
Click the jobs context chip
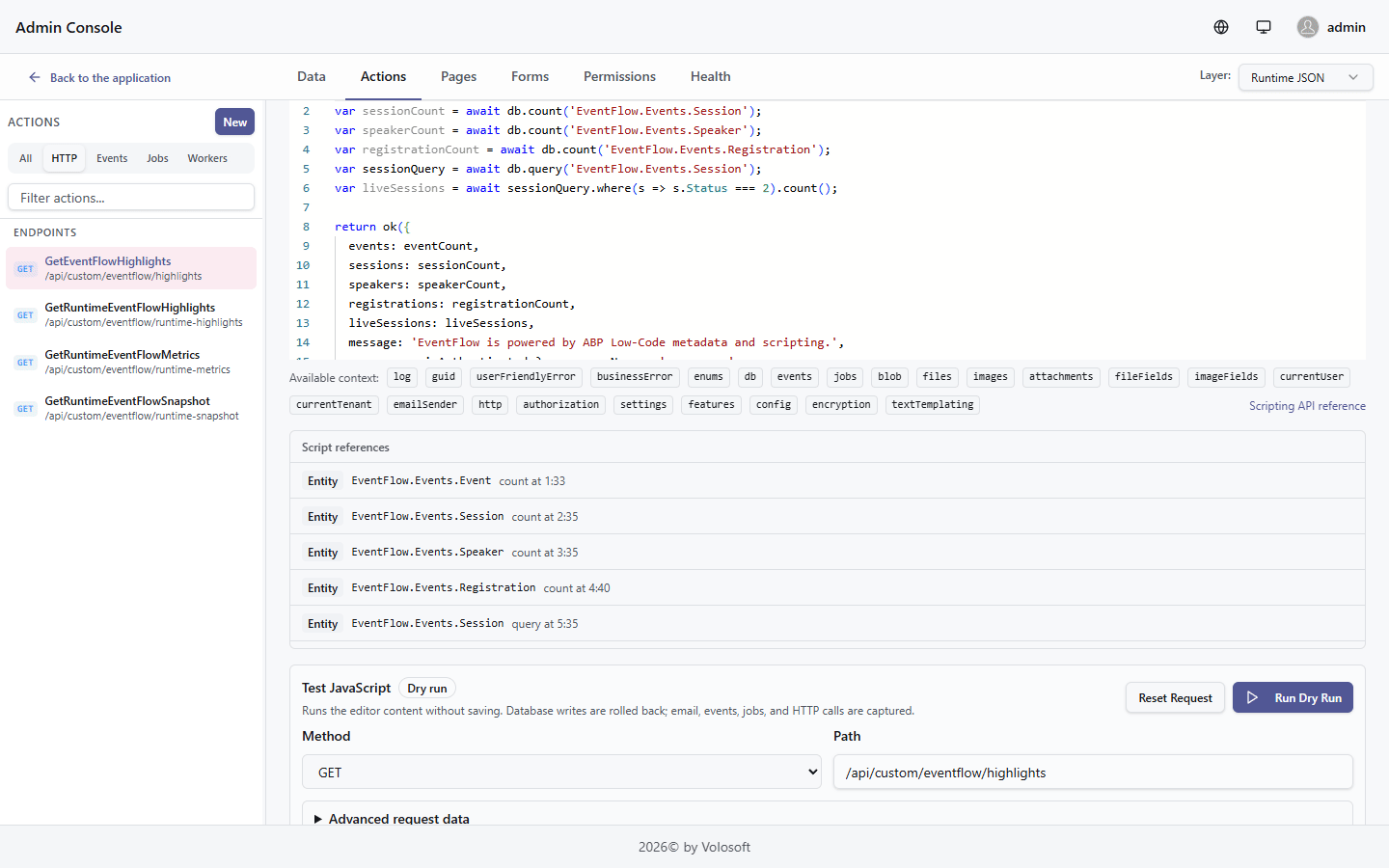coord(845,377)
